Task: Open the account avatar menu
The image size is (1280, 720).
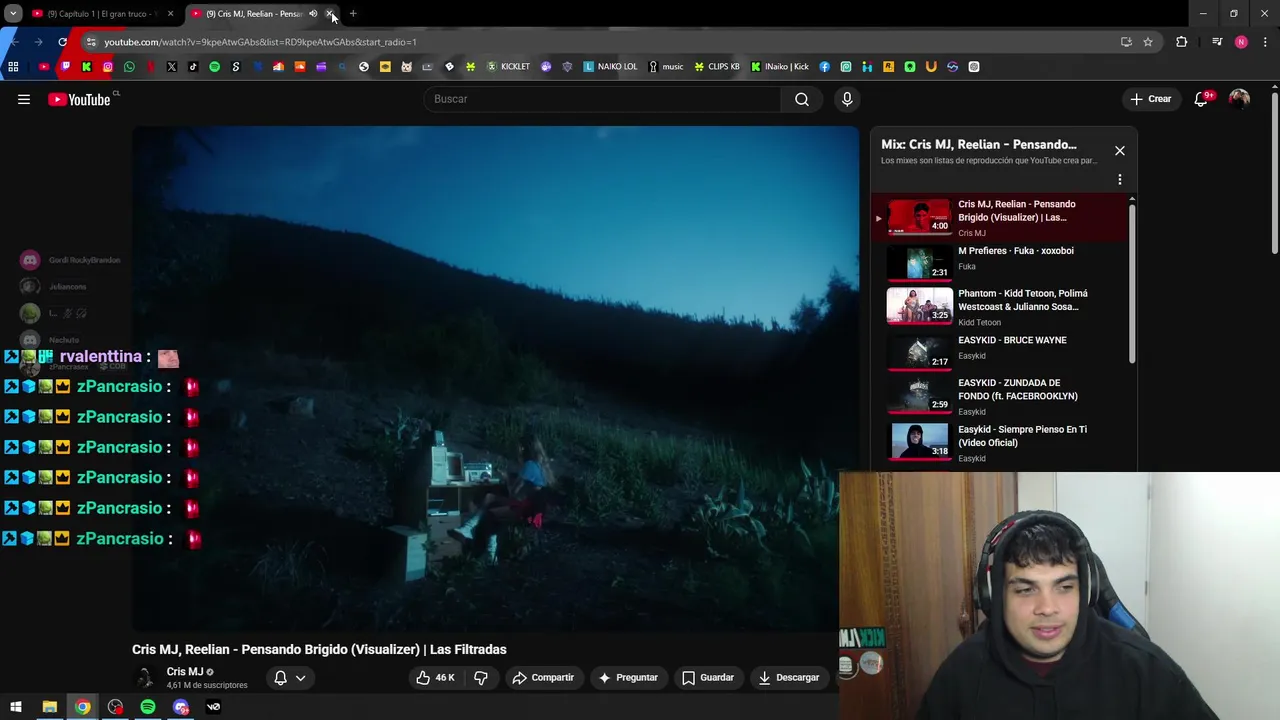Action: (1239, 99)
